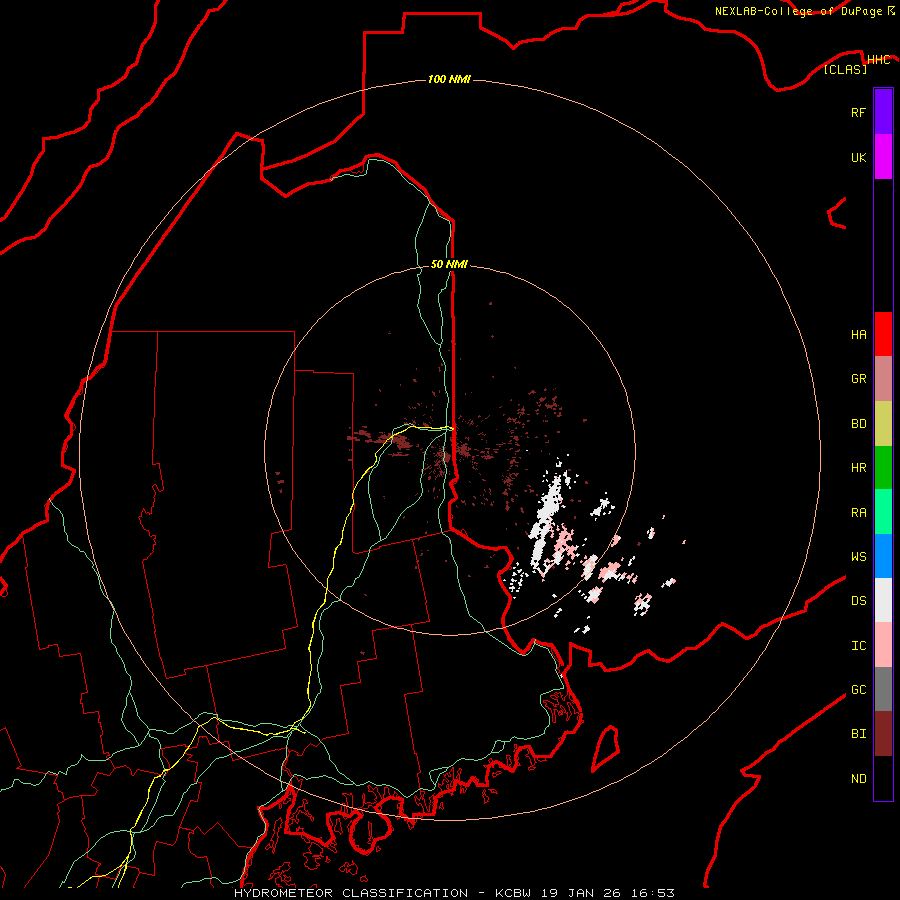
Task: Click the HA red legend swatch
Action: (x=883, y=334)
